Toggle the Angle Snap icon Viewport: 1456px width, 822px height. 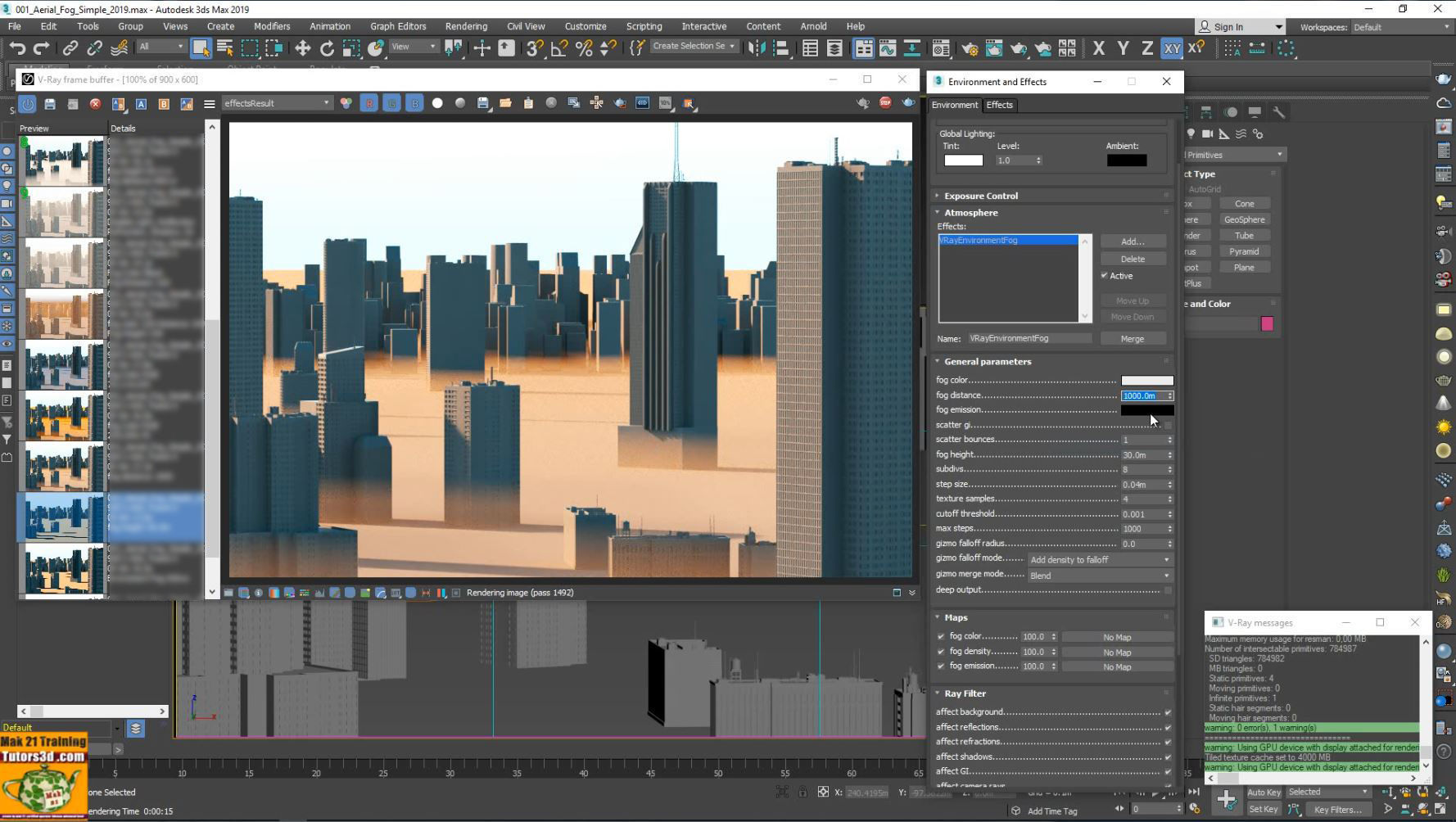[x=559, y=48]
